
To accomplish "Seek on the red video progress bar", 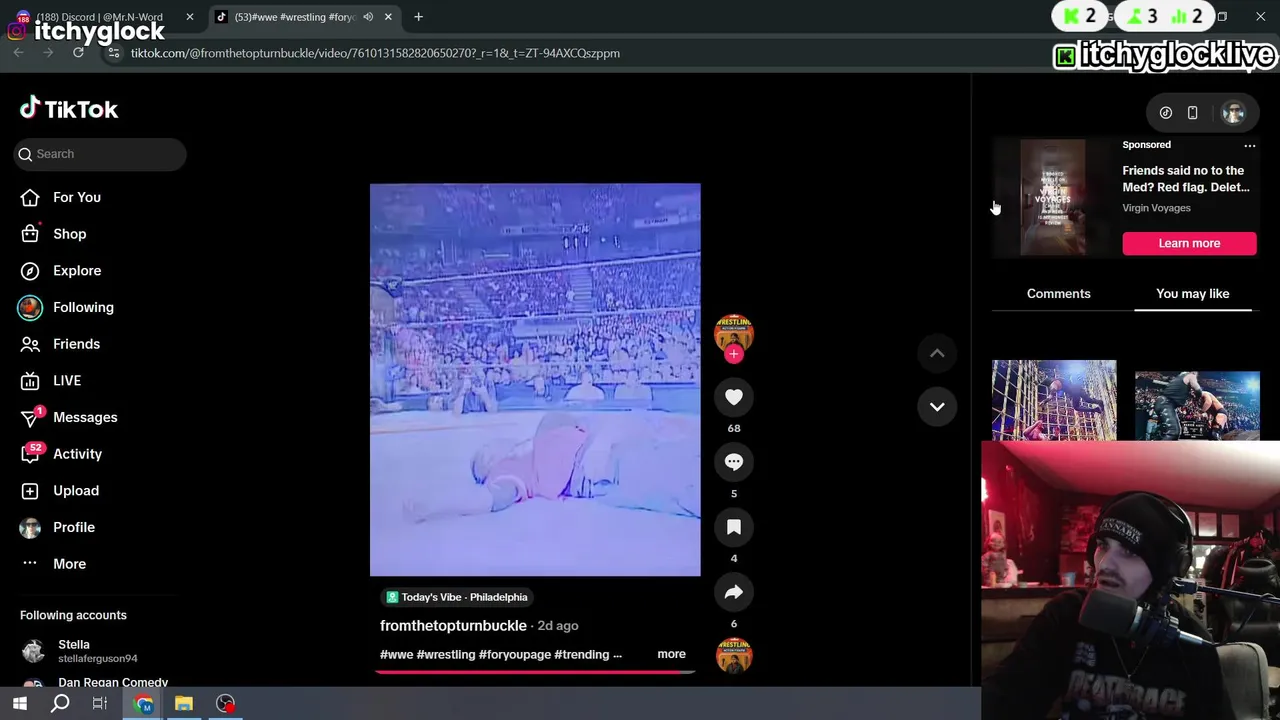I will pyautogui.click(x=535, y=671).
